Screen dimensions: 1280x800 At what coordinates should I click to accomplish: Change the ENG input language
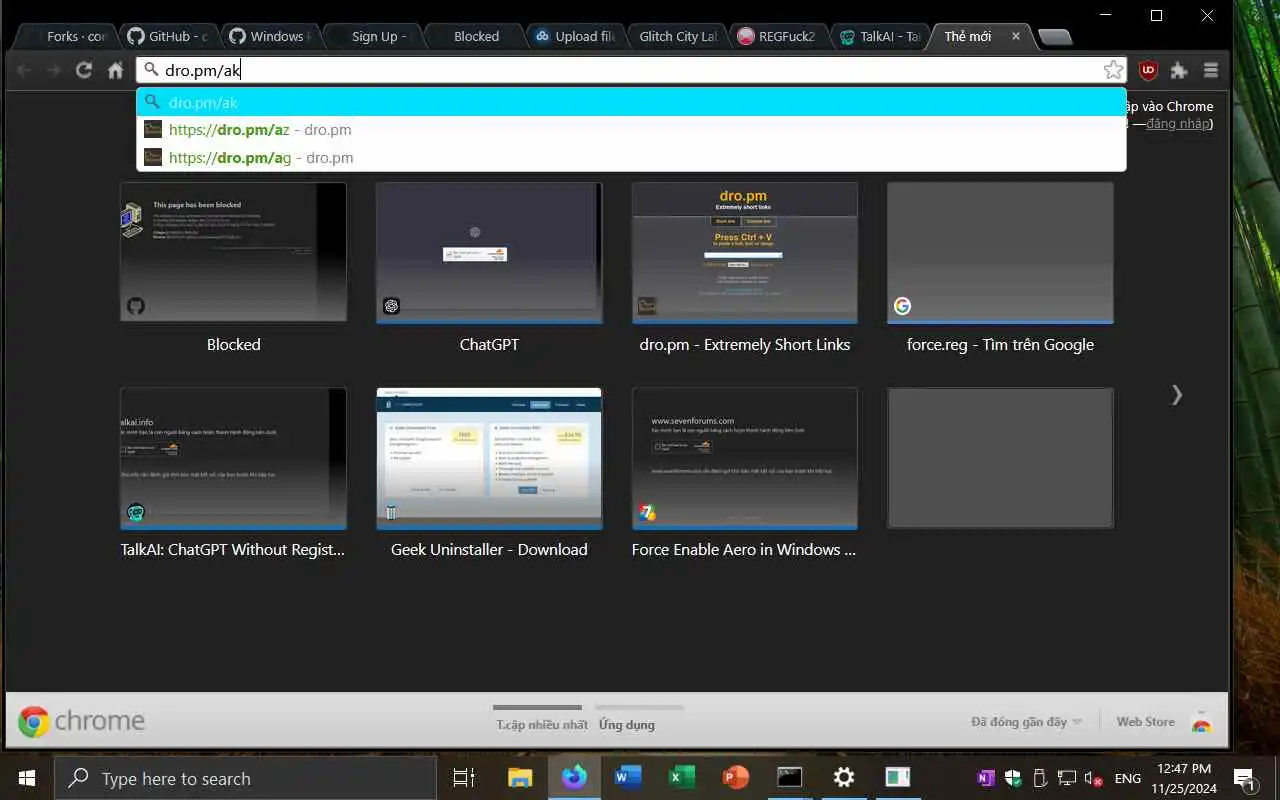click(1128, 778)
